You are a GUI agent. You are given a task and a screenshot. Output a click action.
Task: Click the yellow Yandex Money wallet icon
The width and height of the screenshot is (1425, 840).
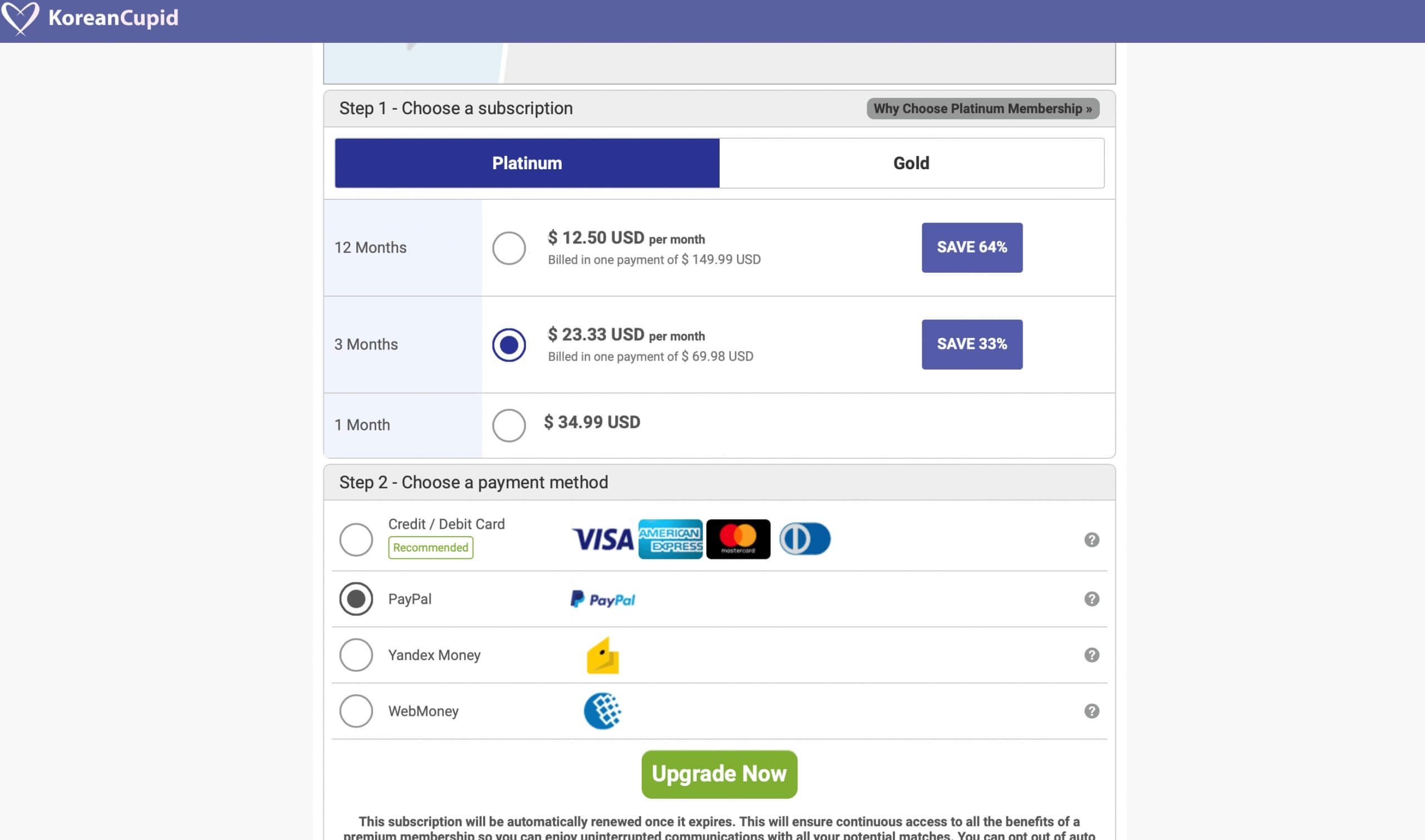click(603, 656)
